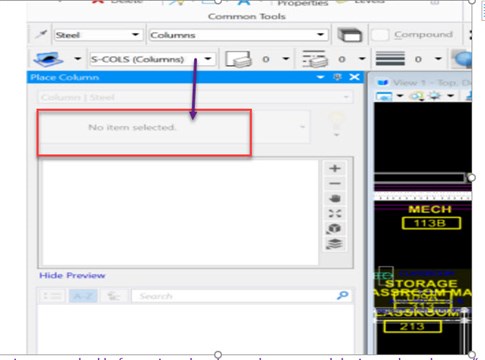Click inside the Search field
The width and height of the screenshot is (485, 360).
tap(233, 296)
